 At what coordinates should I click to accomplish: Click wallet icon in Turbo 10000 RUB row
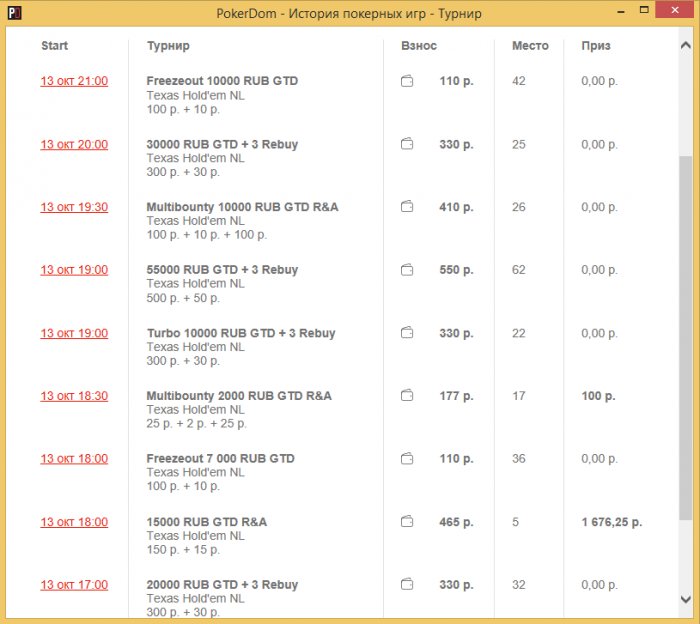click(x=407, y=333)
